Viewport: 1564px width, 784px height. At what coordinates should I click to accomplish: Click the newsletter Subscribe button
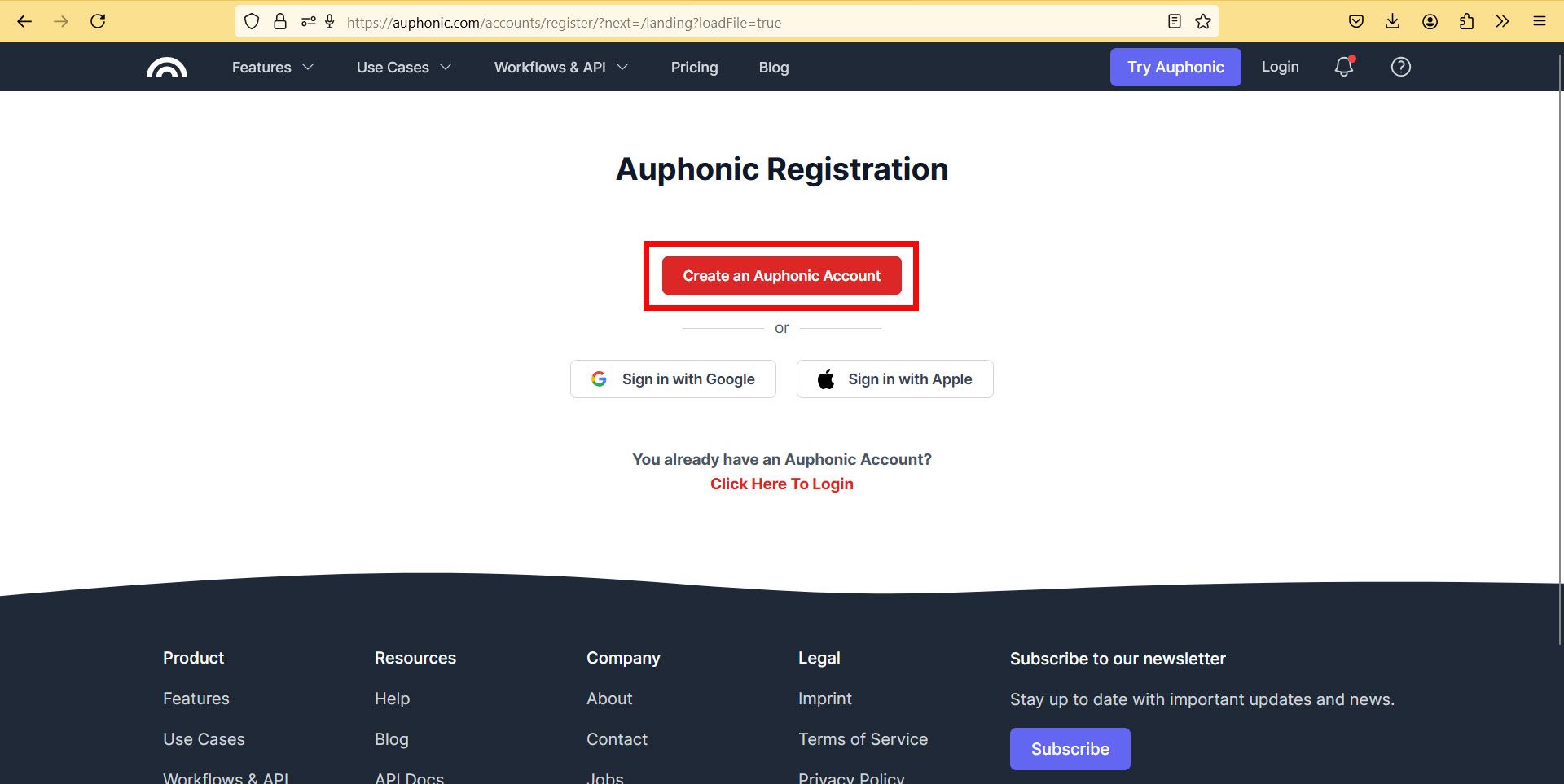pos(1070,749)
